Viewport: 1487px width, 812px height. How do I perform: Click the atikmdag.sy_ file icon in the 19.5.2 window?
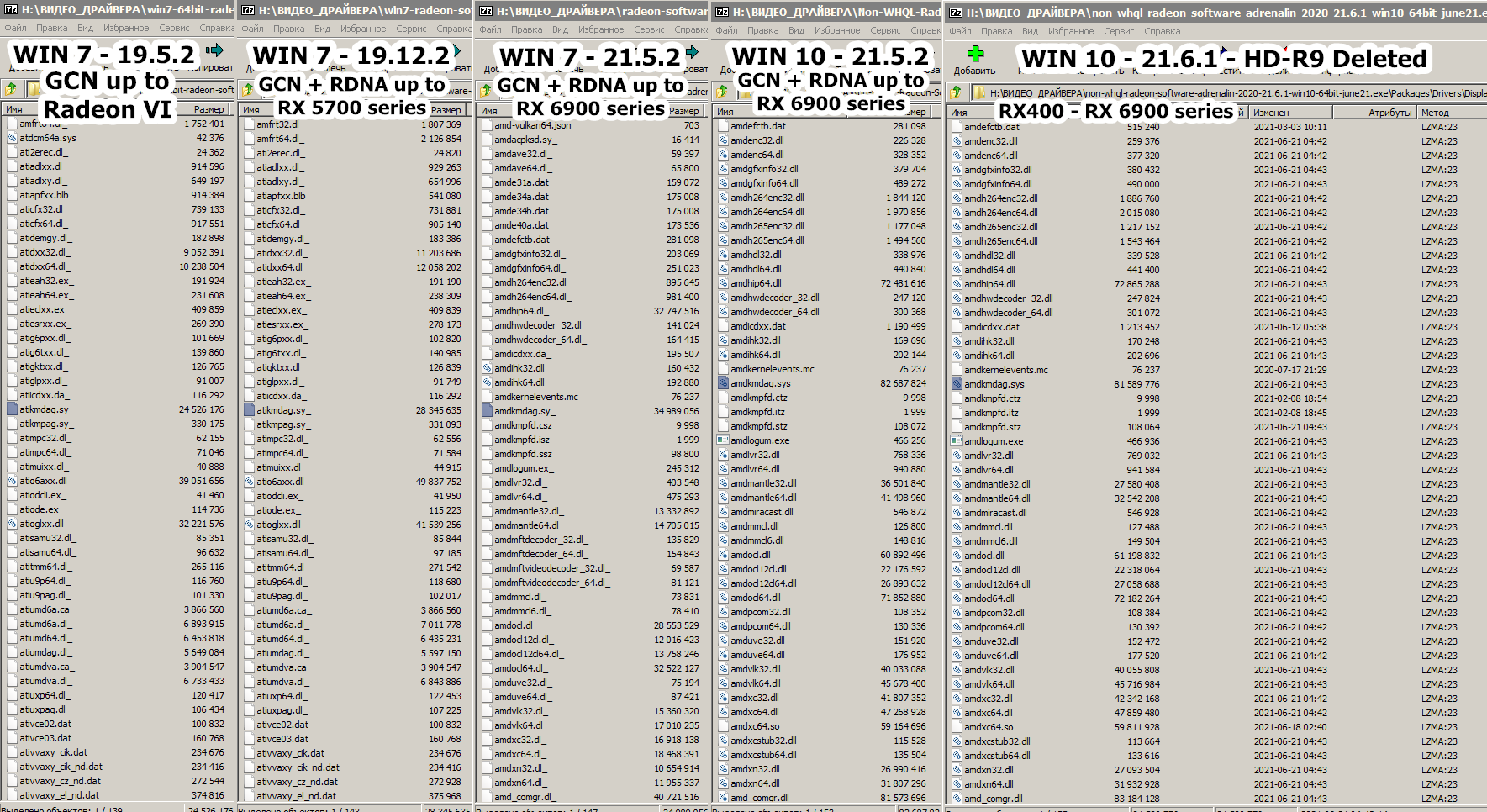tap(12, 409)
